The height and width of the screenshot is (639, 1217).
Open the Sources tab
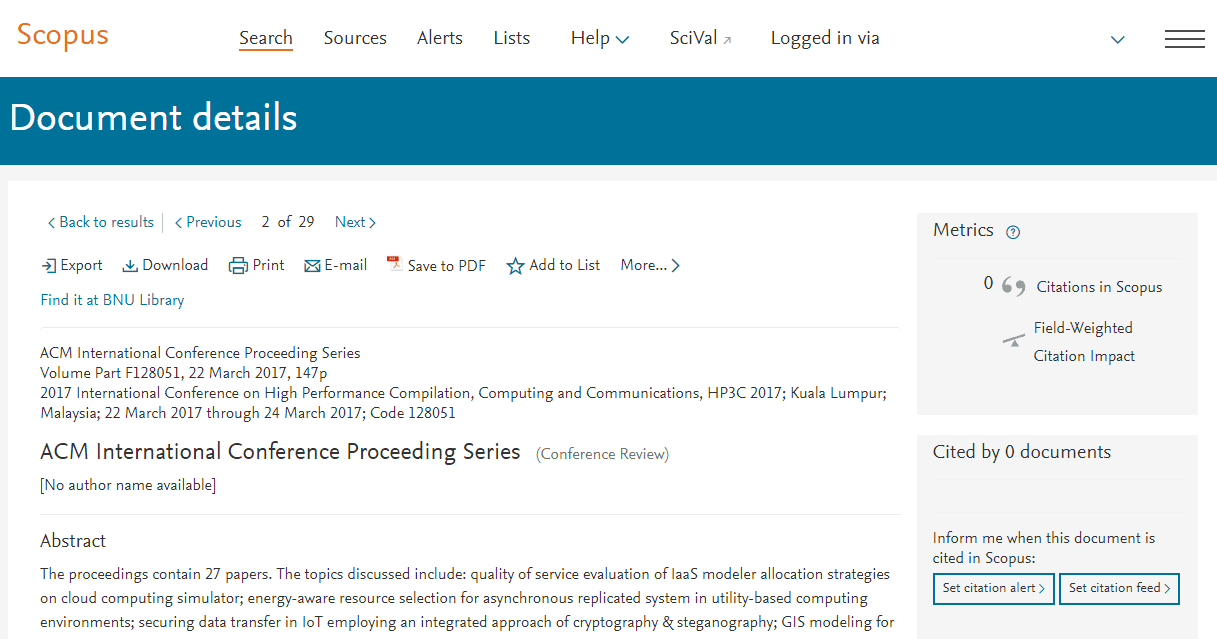[x=355, y=38]
